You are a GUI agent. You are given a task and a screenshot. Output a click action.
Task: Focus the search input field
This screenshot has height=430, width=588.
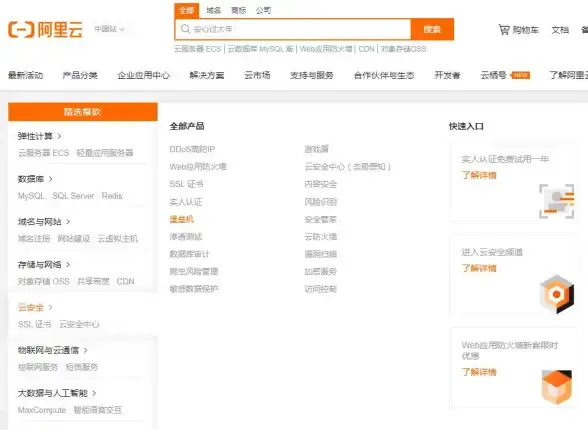293,29
